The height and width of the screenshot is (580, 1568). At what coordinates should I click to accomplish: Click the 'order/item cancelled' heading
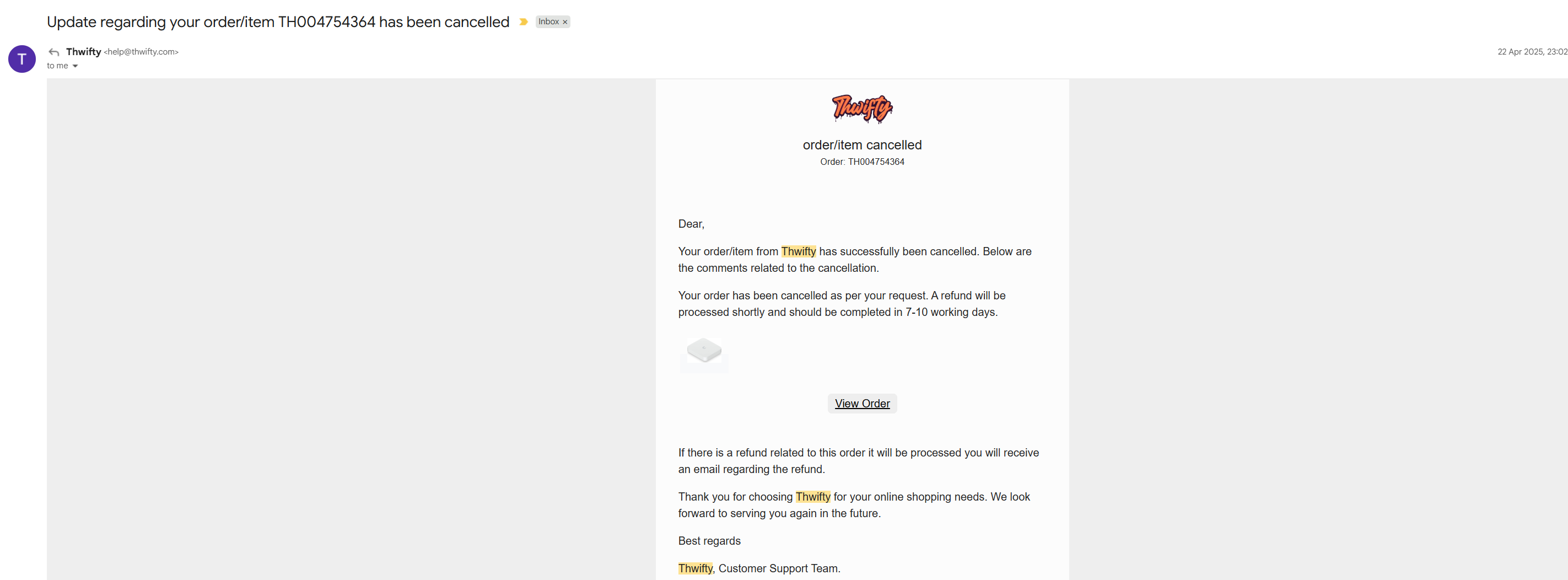[x=861, y=145]
